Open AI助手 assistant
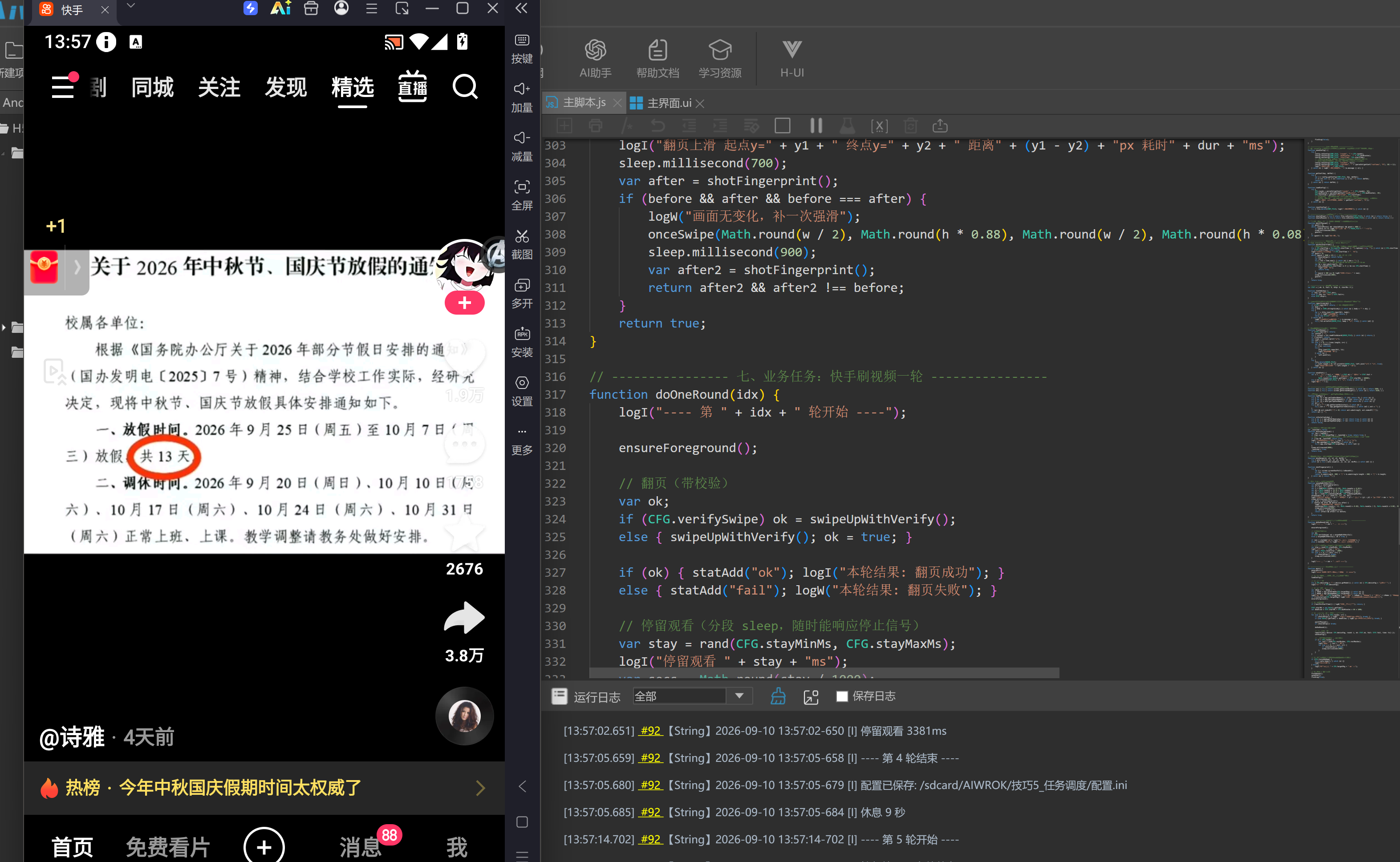The height and width of the screenshot is (862, 1400). 595,59
